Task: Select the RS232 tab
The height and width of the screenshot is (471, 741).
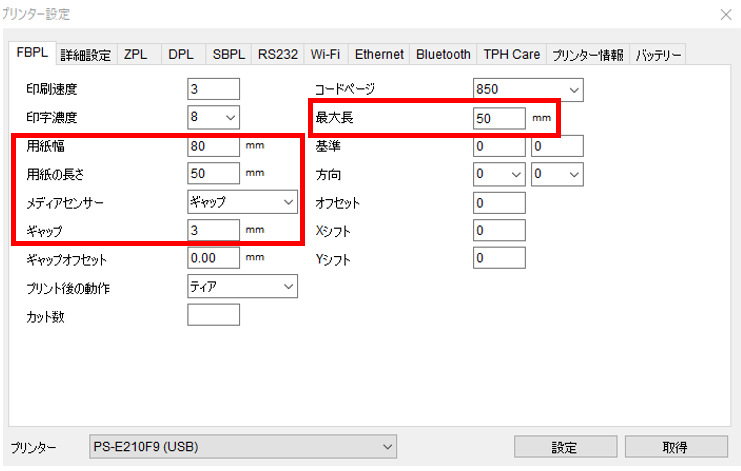Action: [x=277, y=54]
